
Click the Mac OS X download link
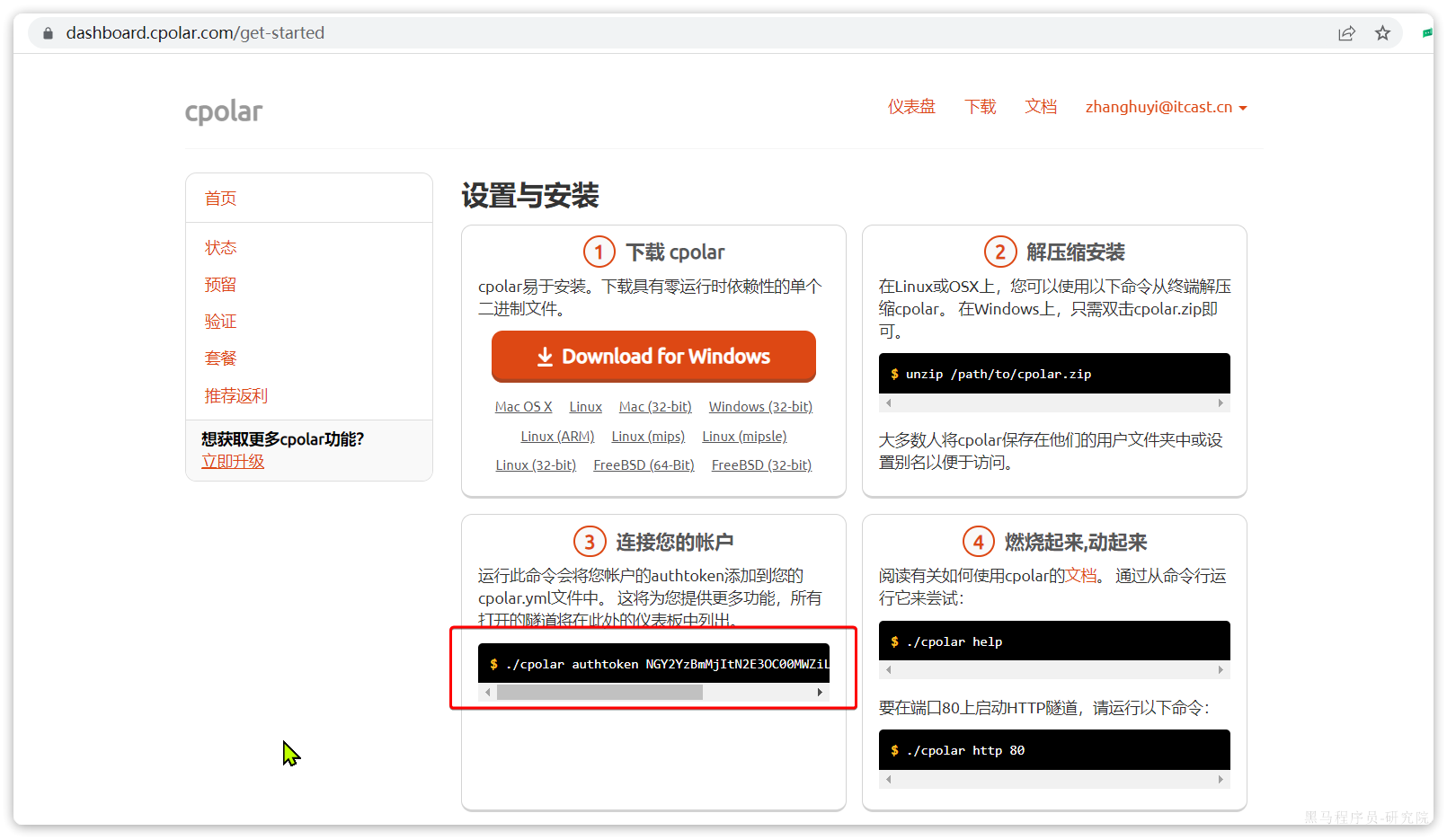[x=523, y=407]
